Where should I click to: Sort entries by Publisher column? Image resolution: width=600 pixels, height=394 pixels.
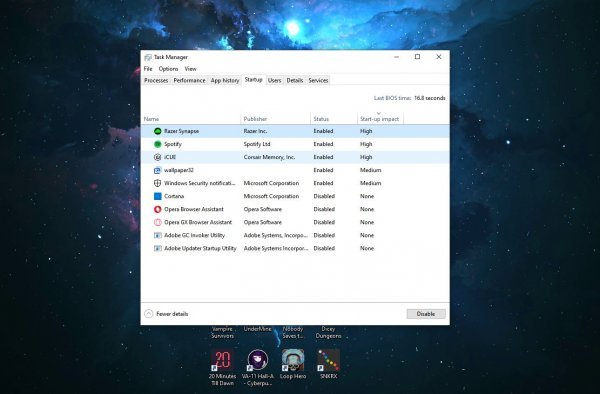[276, 119]
